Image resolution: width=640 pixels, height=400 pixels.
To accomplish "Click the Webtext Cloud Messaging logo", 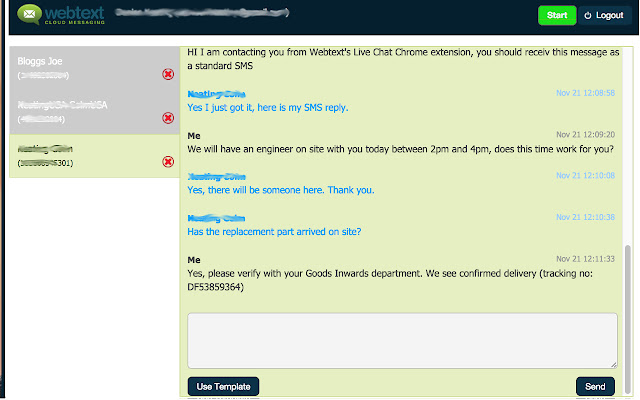I will click(x=61, y=15).
